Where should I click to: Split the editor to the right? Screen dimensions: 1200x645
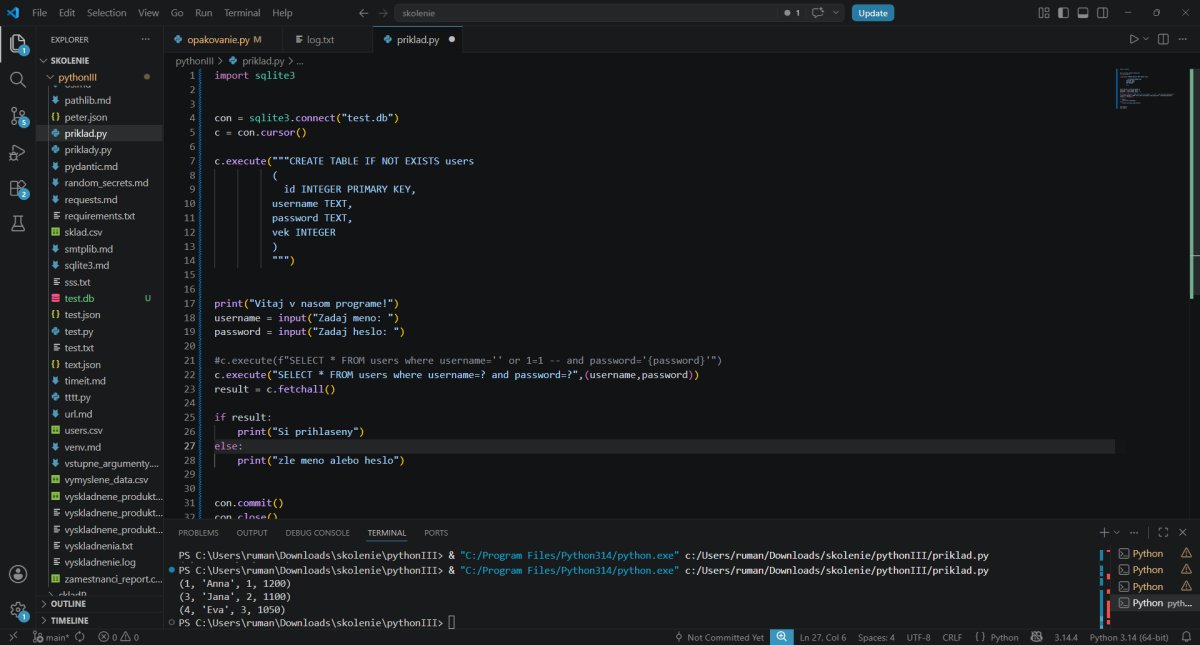pyautogui.click(x=1163, y=39)
